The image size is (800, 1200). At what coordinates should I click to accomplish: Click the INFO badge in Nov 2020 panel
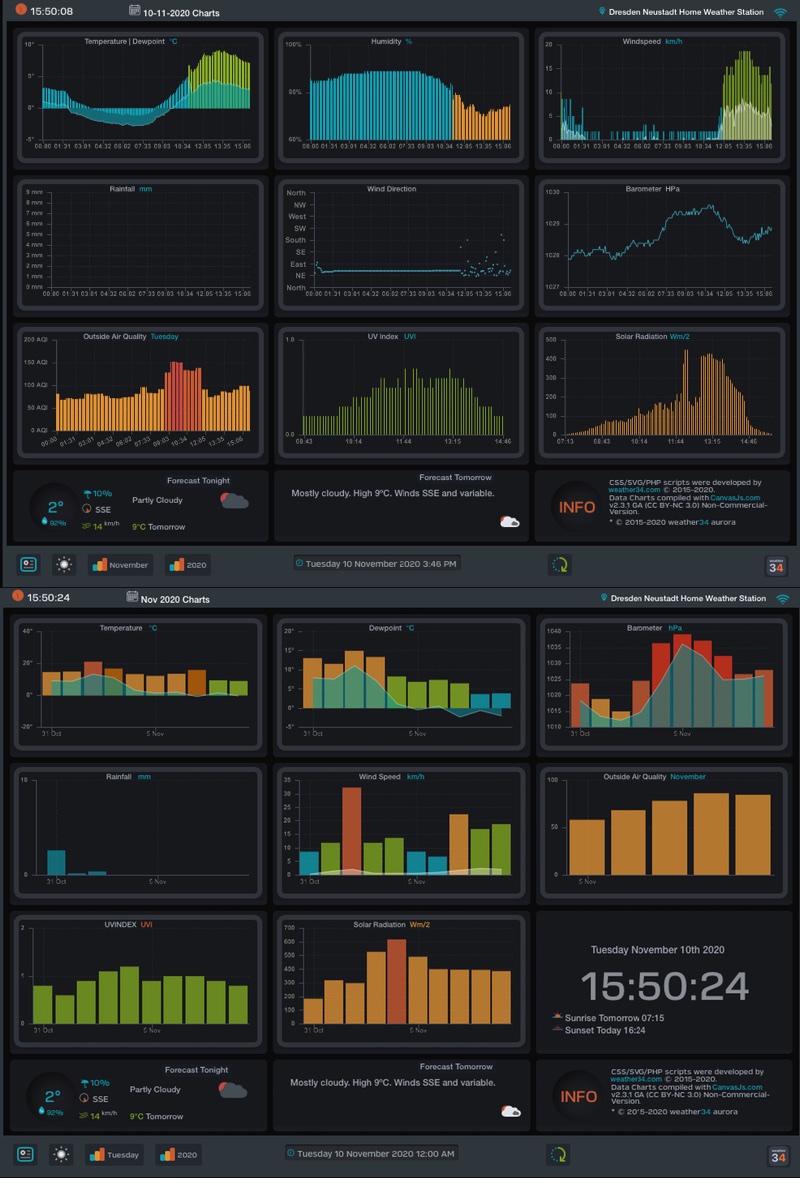578,1096
